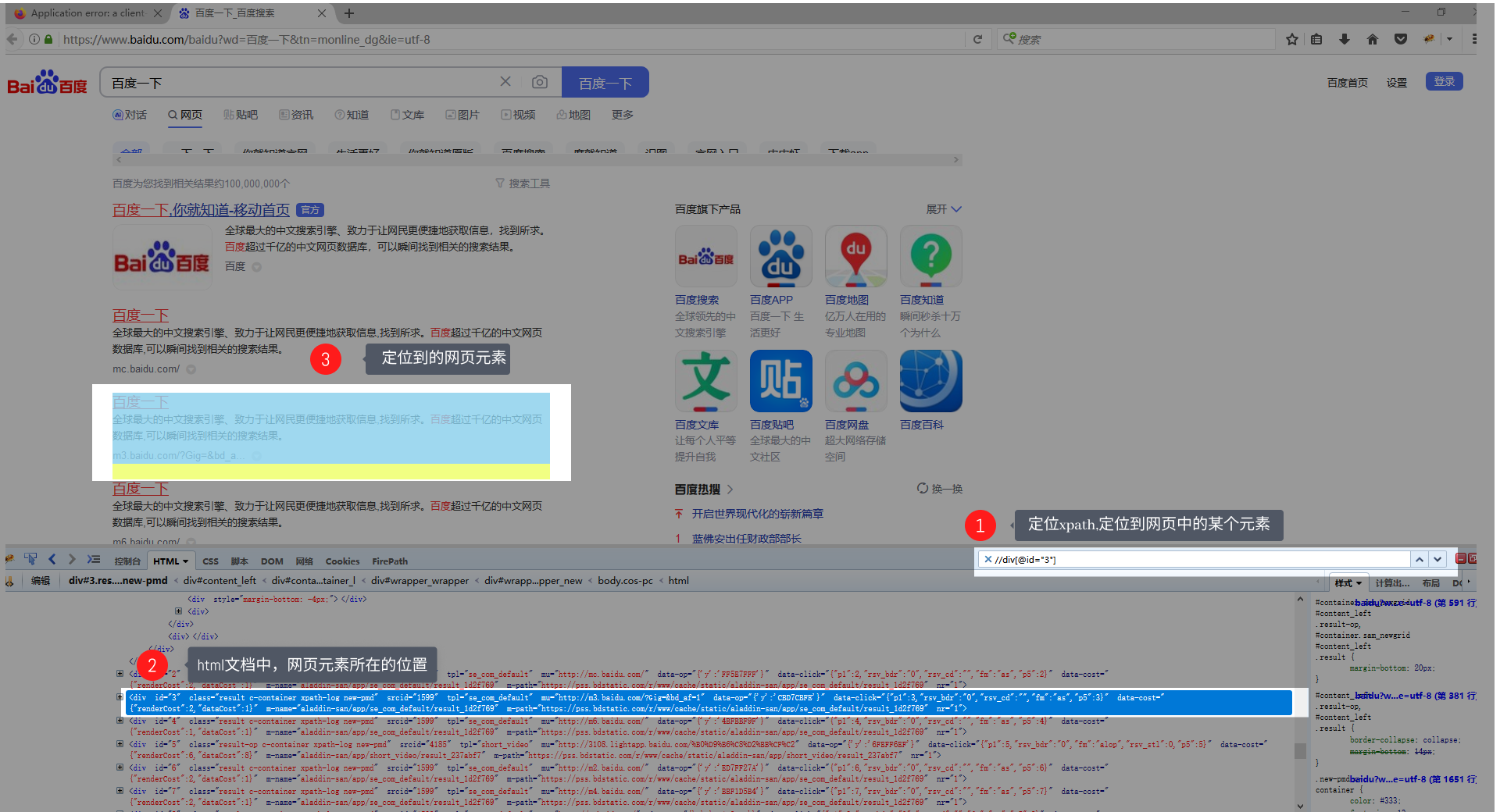Click the 百度知道 product icon
The width and height of the screenshot is (1500, 812).
(930, 256)
